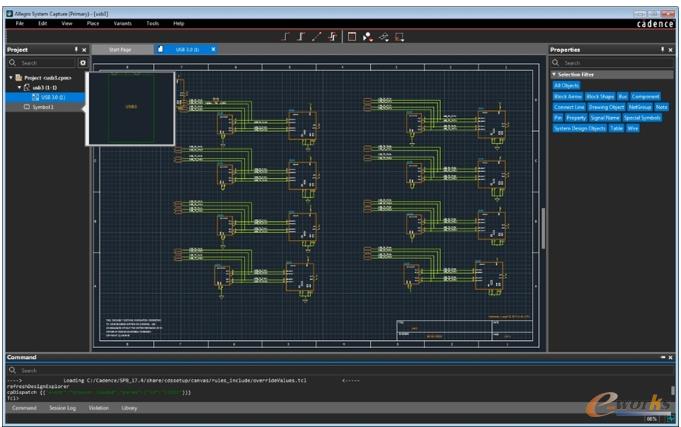Click the Command panel search magnifier icon

13,370
